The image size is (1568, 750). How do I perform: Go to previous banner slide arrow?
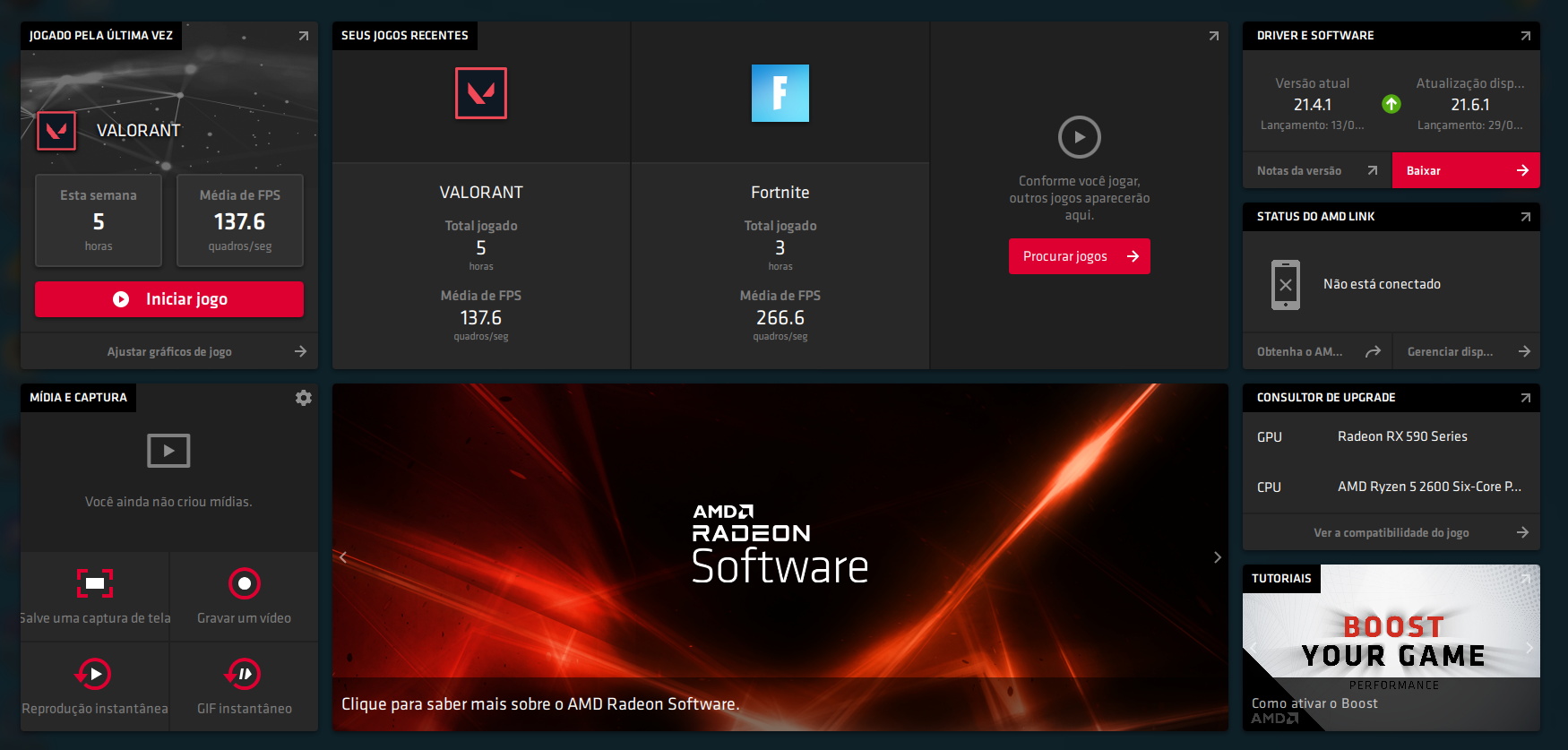click(x=343, y=557)
